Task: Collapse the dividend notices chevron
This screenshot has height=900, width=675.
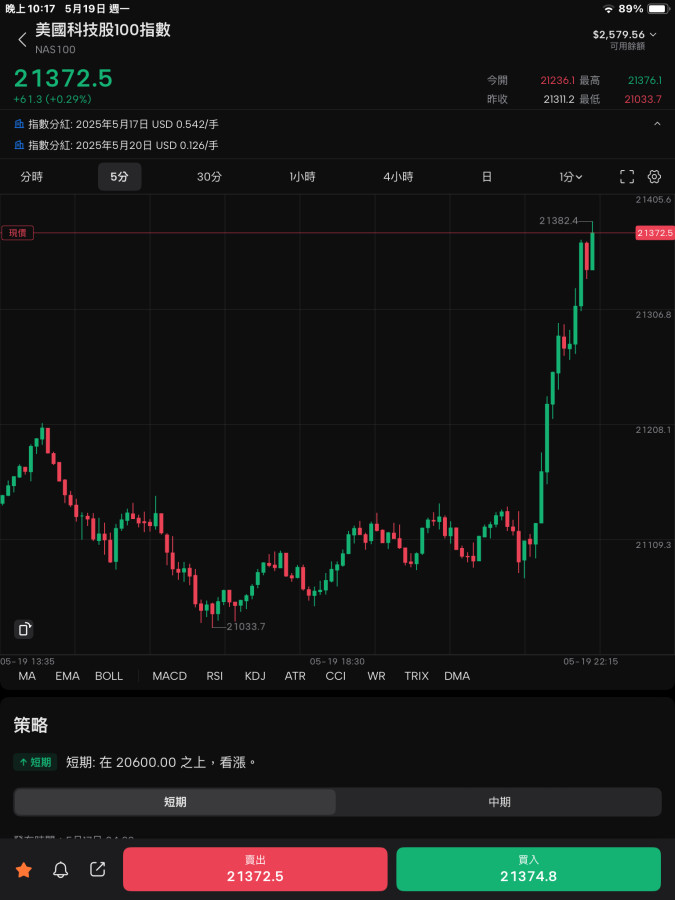Action: tap(657, 124)
